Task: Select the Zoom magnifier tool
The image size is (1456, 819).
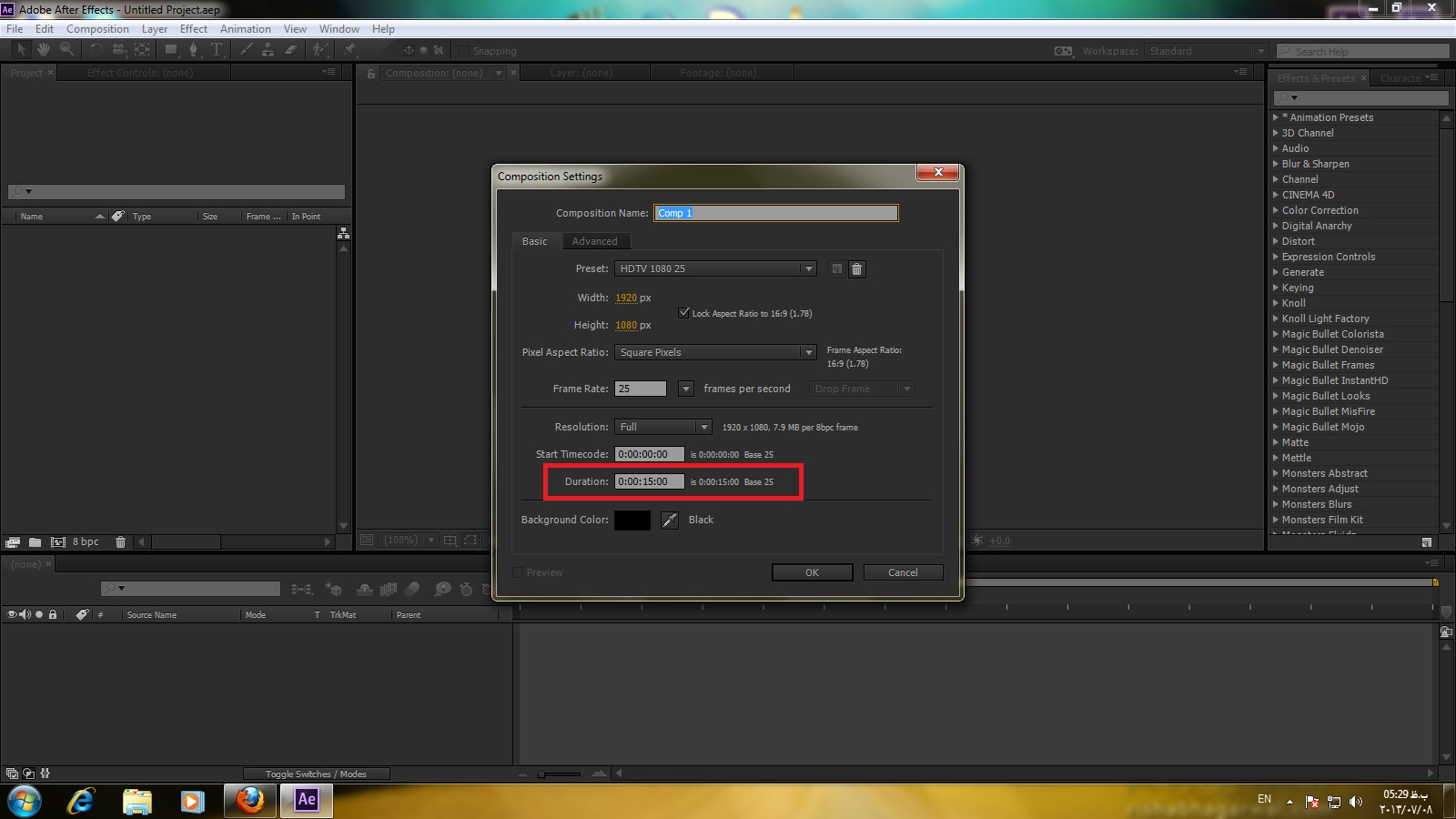Action: point(66,50)
